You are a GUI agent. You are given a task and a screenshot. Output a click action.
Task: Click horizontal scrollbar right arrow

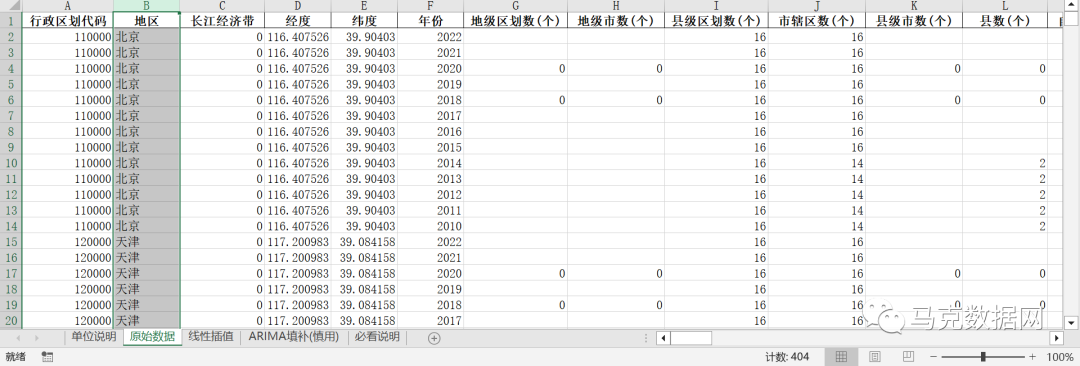coord(1057,338)
